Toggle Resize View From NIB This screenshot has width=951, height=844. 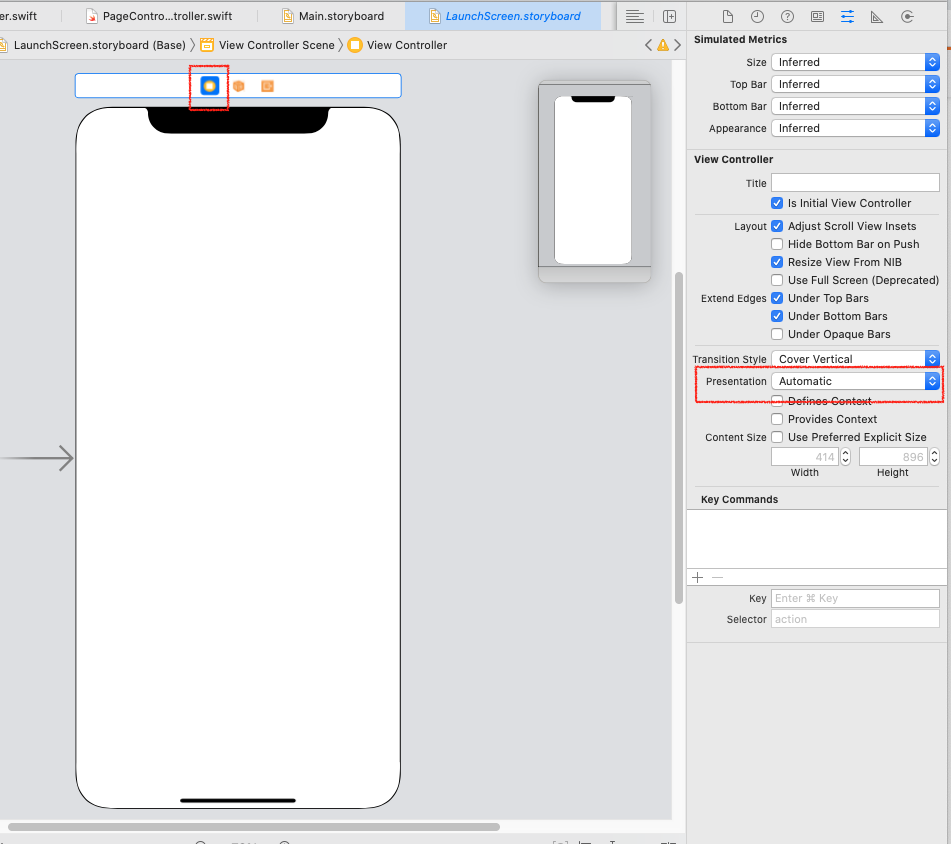[x=777, y=262]
